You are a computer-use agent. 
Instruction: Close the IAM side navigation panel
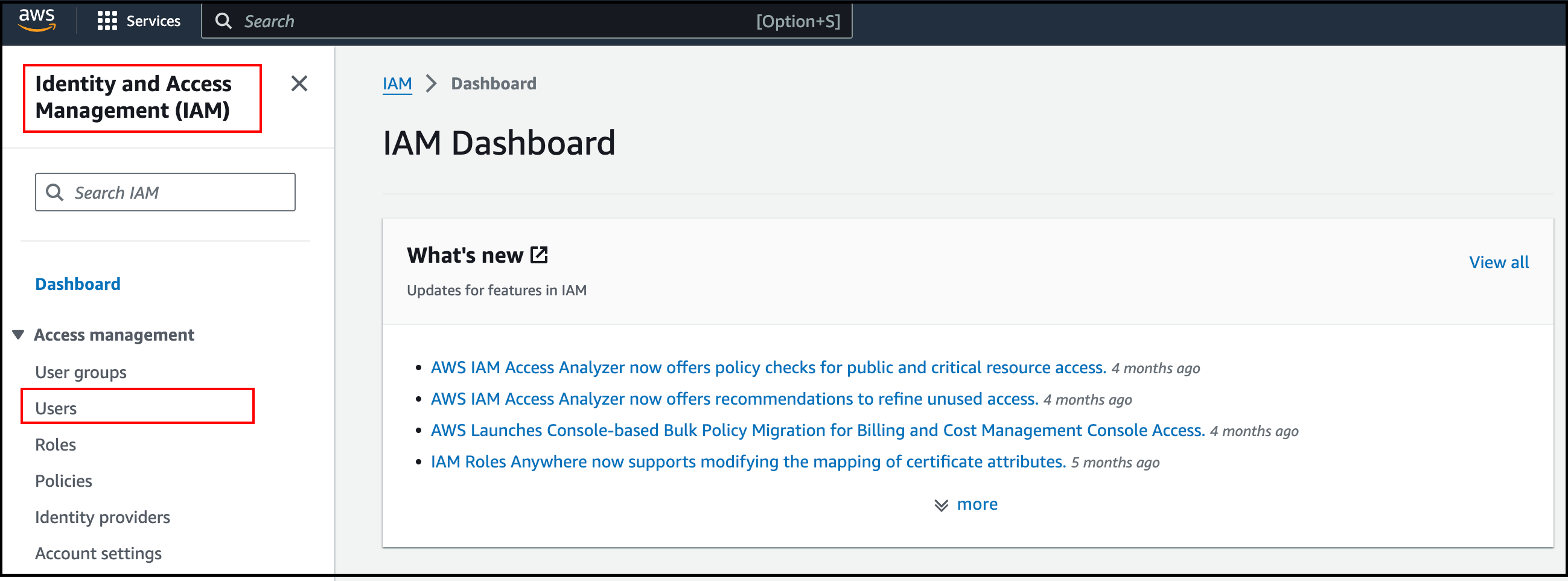point(299,83)
